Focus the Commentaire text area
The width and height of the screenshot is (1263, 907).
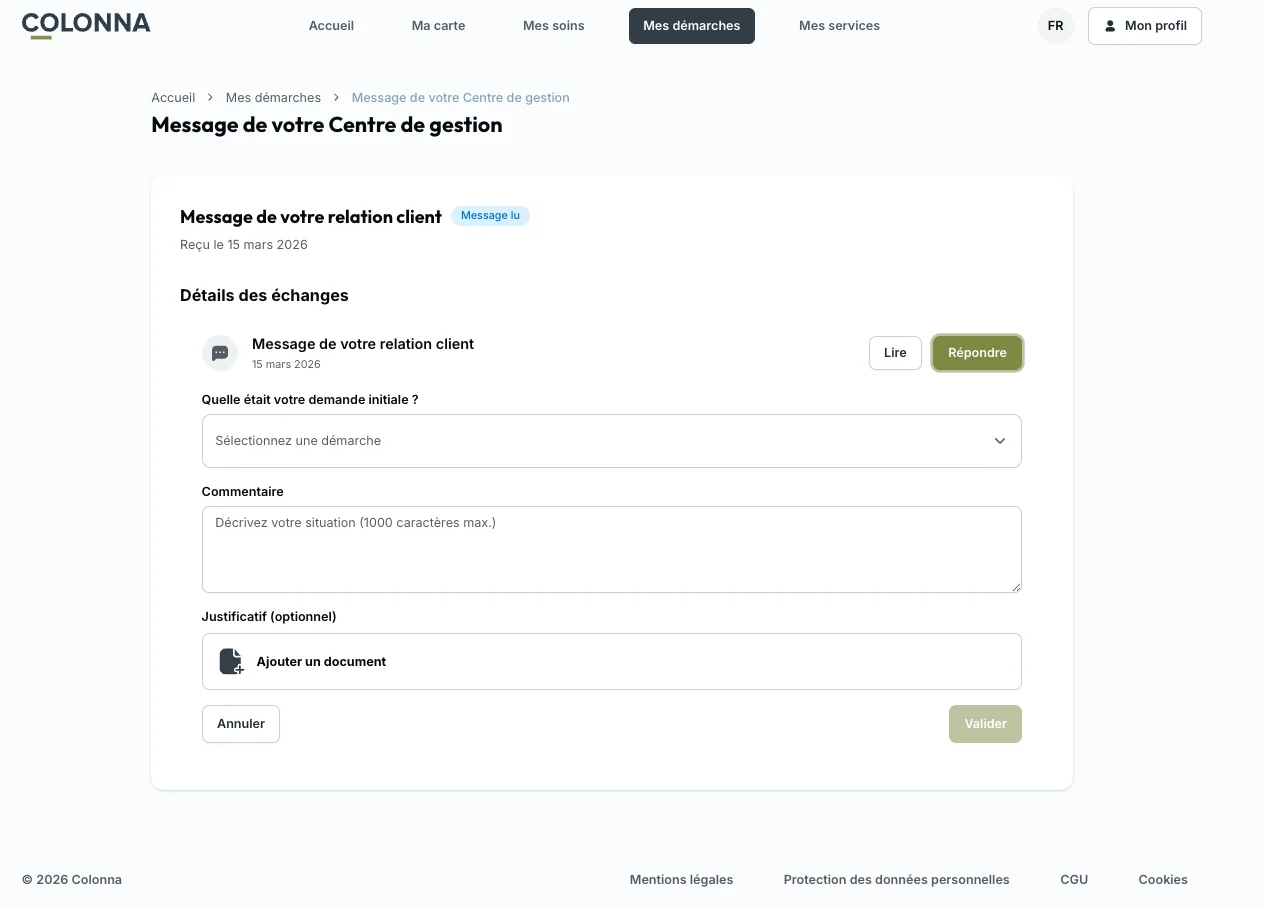pyautogui.click(x=611, y=549)
